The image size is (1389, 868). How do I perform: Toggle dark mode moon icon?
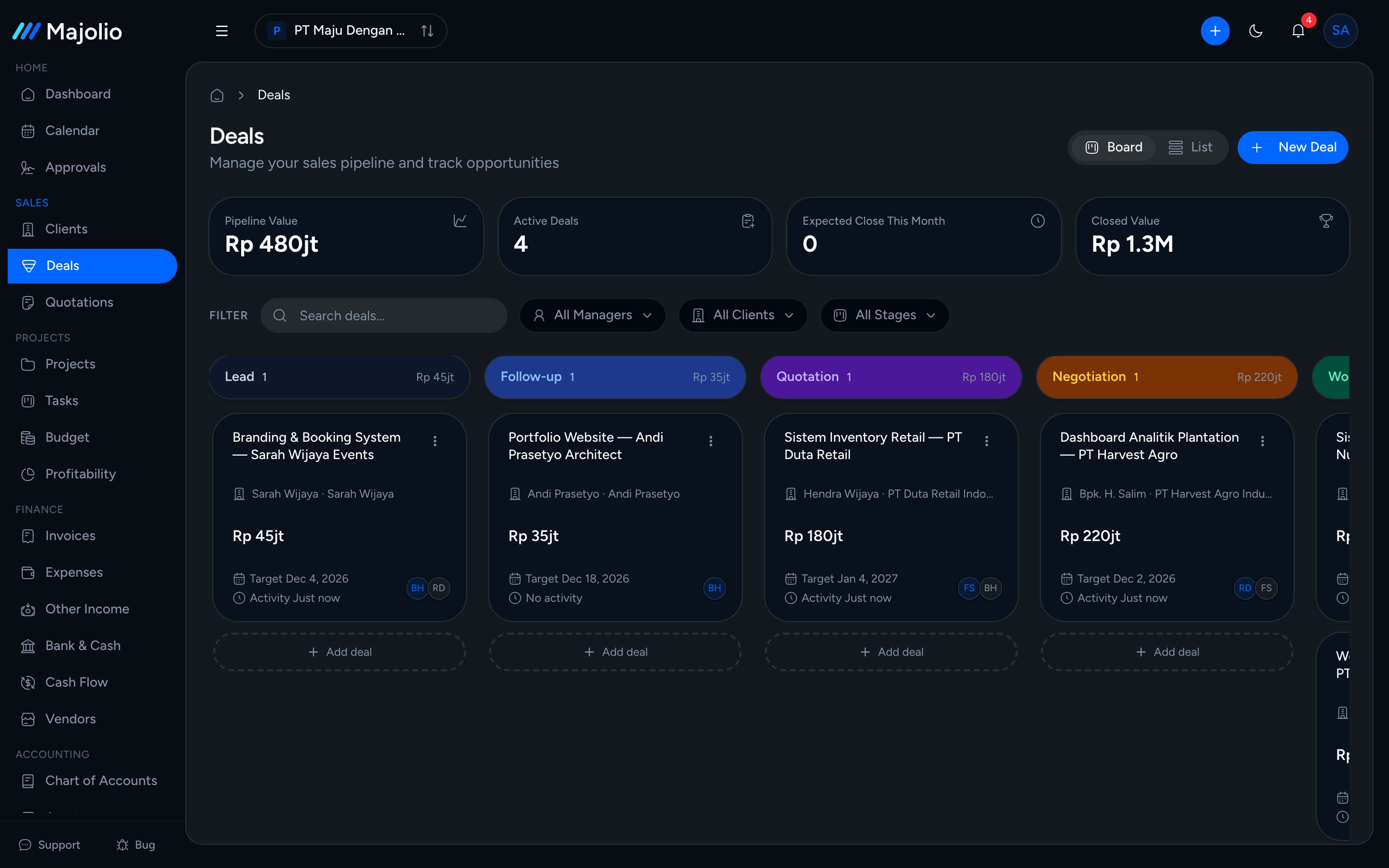[1256, 31]
